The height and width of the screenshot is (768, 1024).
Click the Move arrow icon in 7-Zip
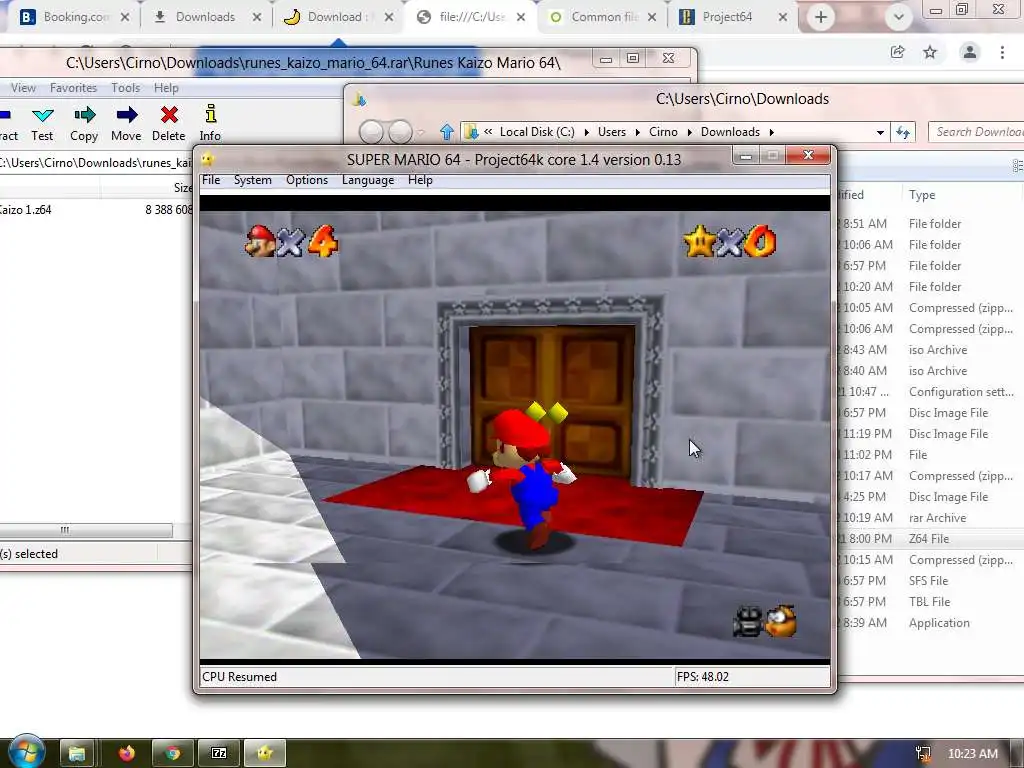pyautogui.click(x=127, y=115)
